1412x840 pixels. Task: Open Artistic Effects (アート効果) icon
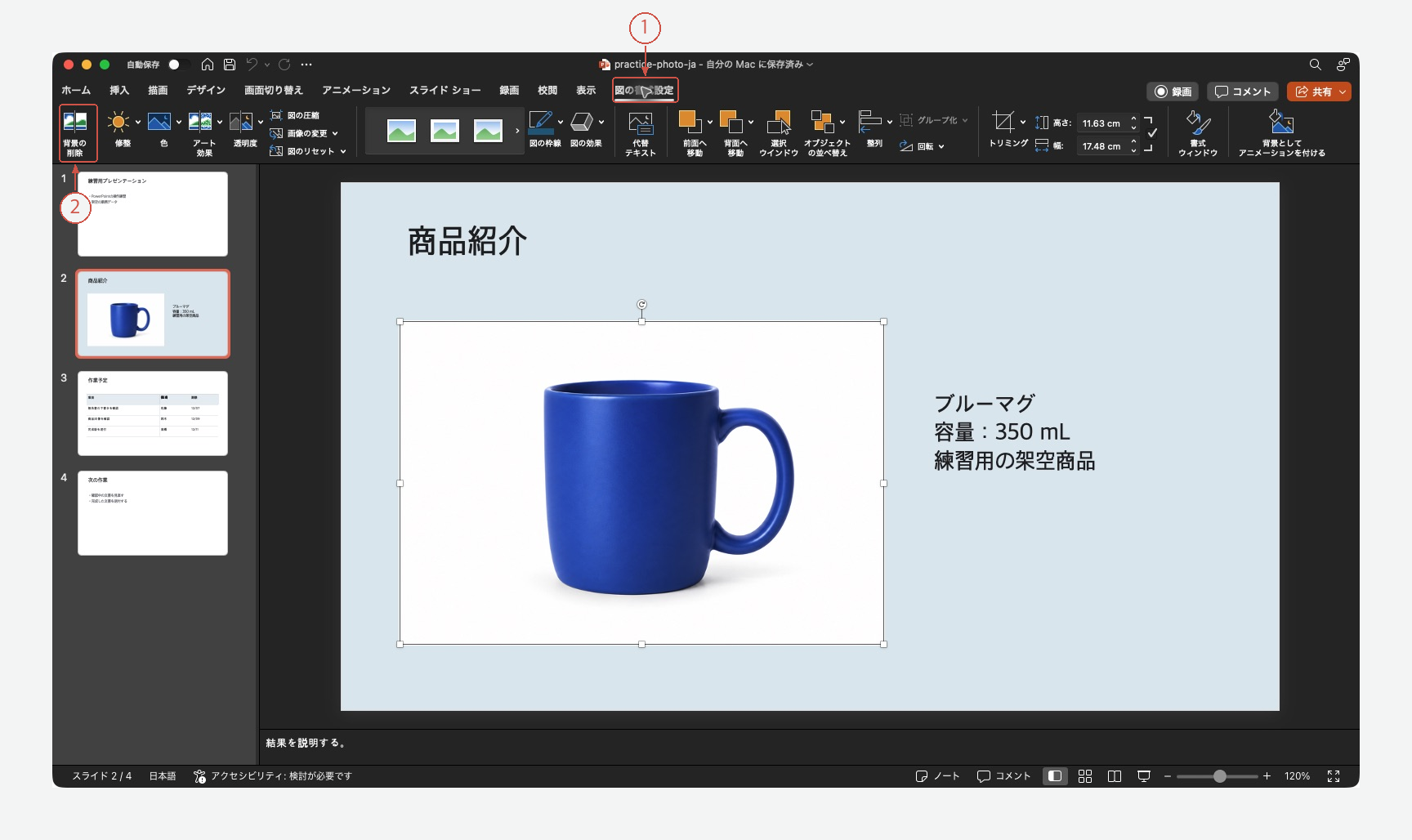200,123
